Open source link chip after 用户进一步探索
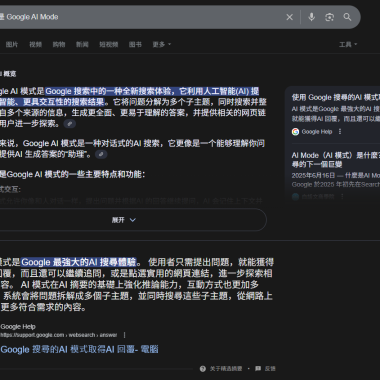 pyautogui.click(x=70, y=124)
